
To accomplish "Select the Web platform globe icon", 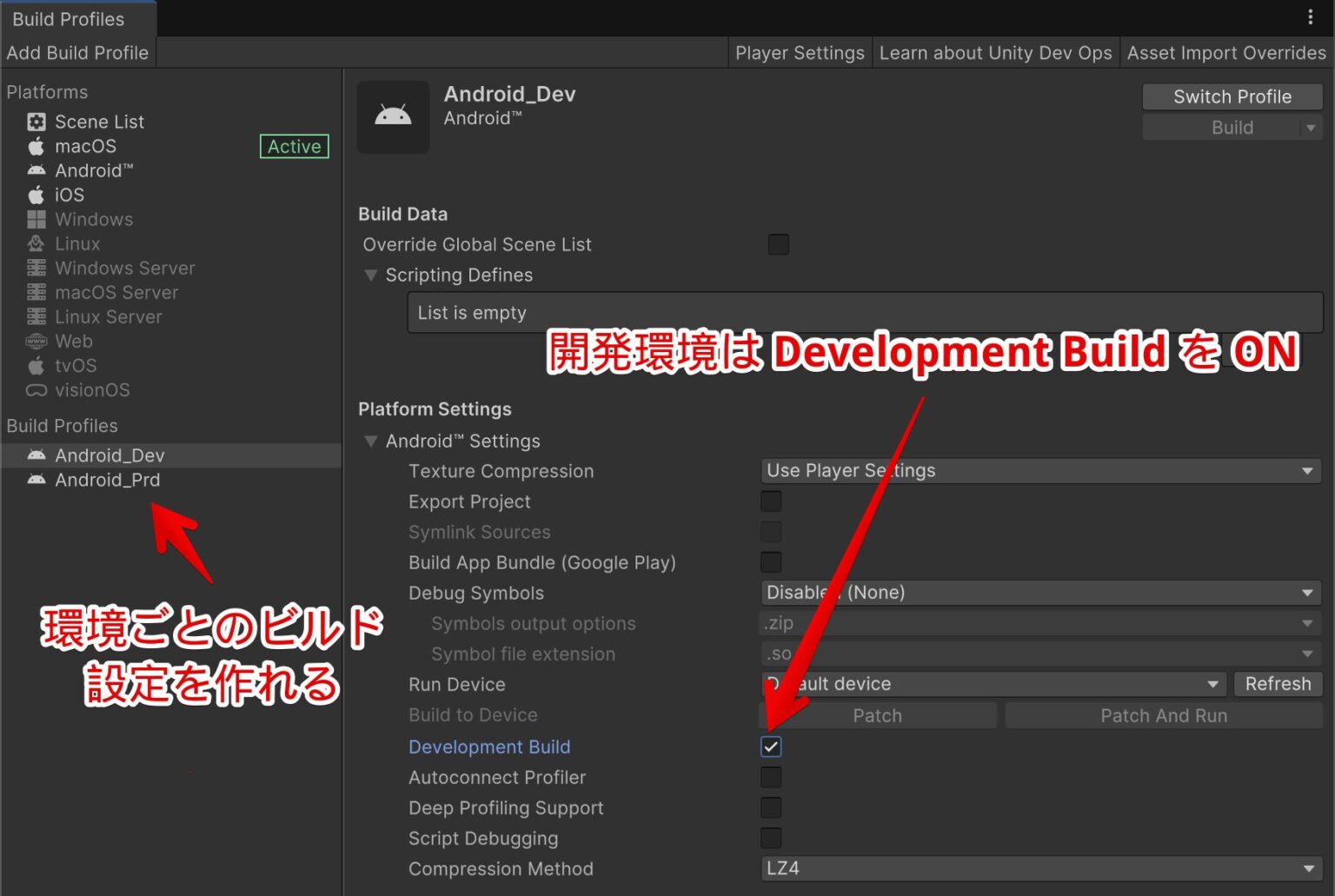I will click(x=37, y=341).
